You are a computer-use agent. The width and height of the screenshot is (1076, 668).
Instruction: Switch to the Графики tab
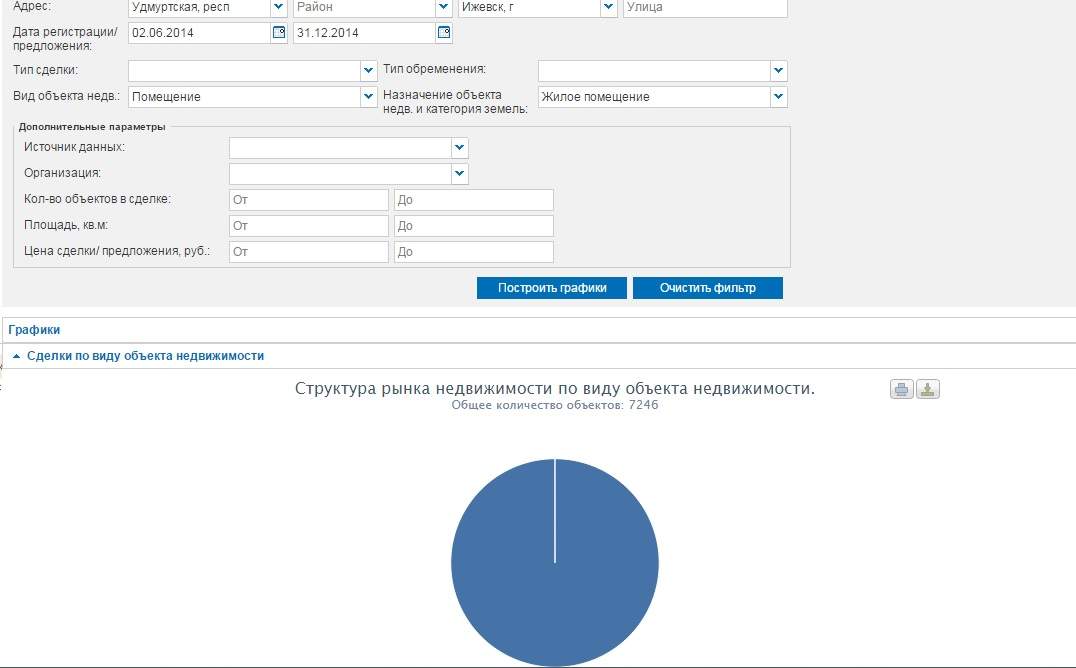pyautogui.click(x=34, y=330)
